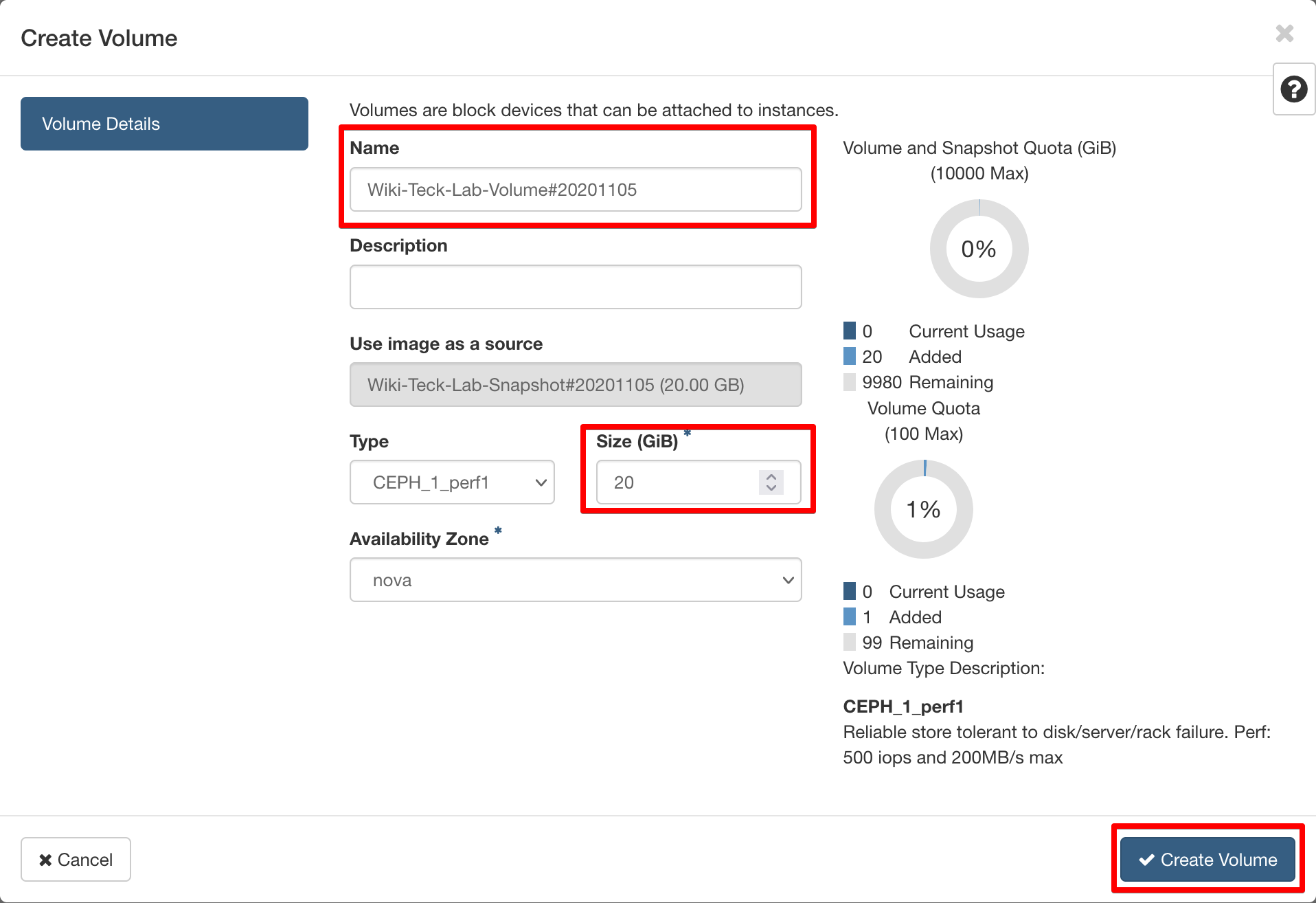The height and width of the screenshot is (903, 1316).
Task: Click into the Name text field
Action: point(575,190)
